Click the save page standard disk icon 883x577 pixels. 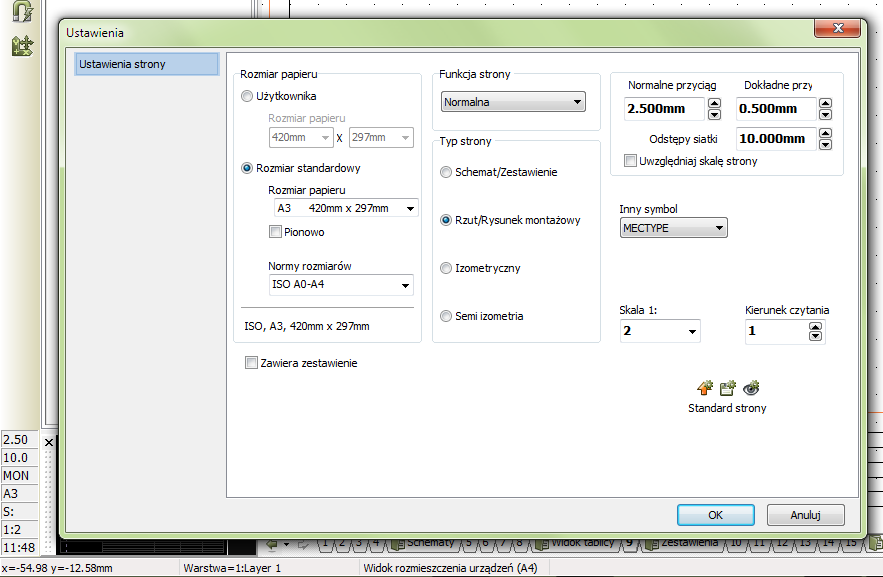(x=728, y=388)
